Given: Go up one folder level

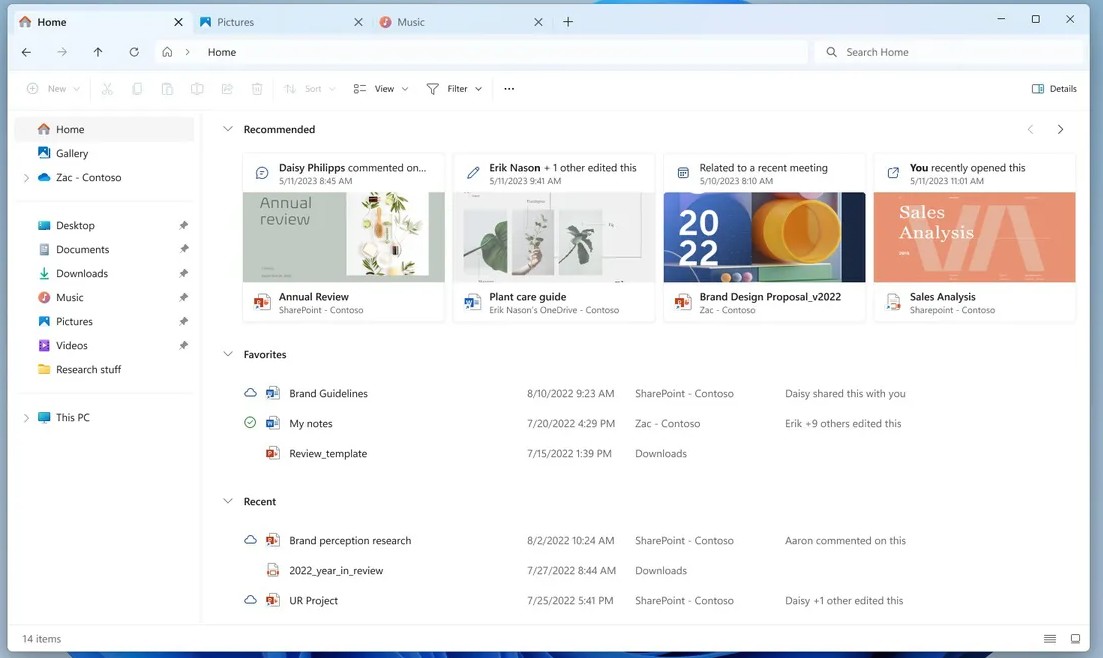Looking at the screenshot, I should [98, 52].
